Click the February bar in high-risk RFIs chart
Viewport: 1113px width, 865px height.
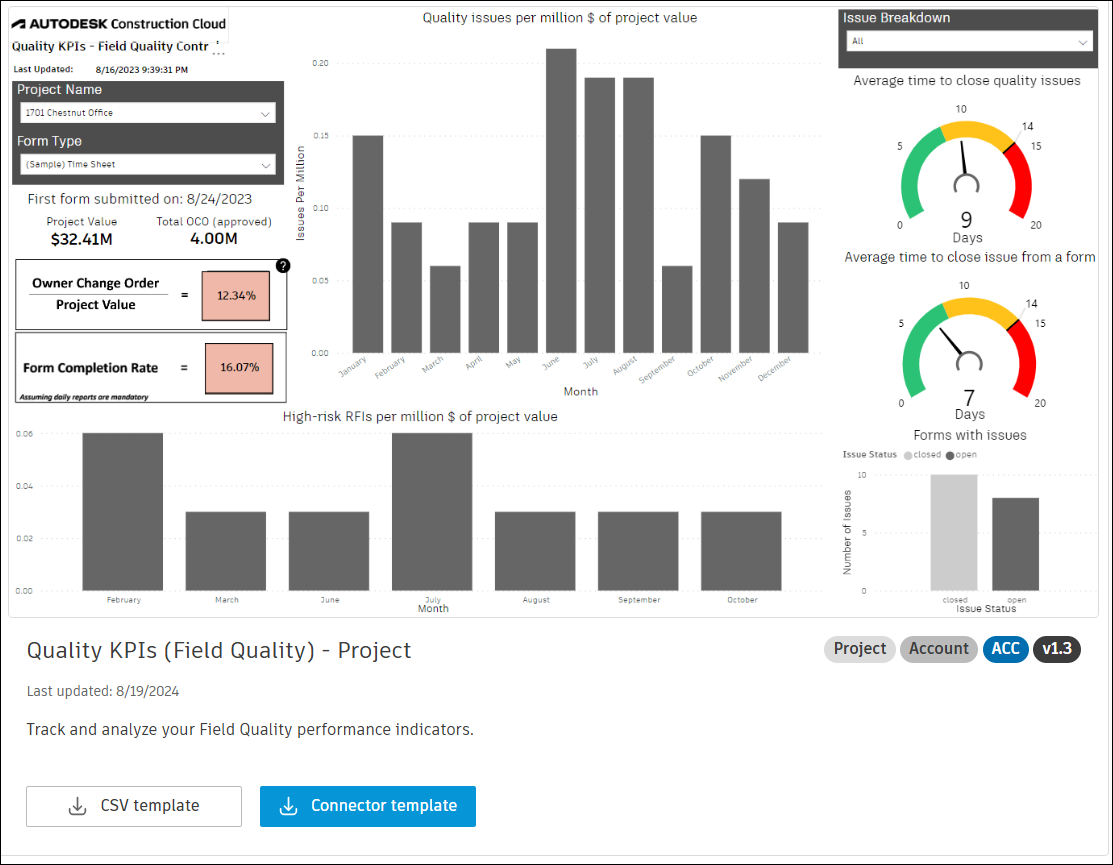(123, 512)
